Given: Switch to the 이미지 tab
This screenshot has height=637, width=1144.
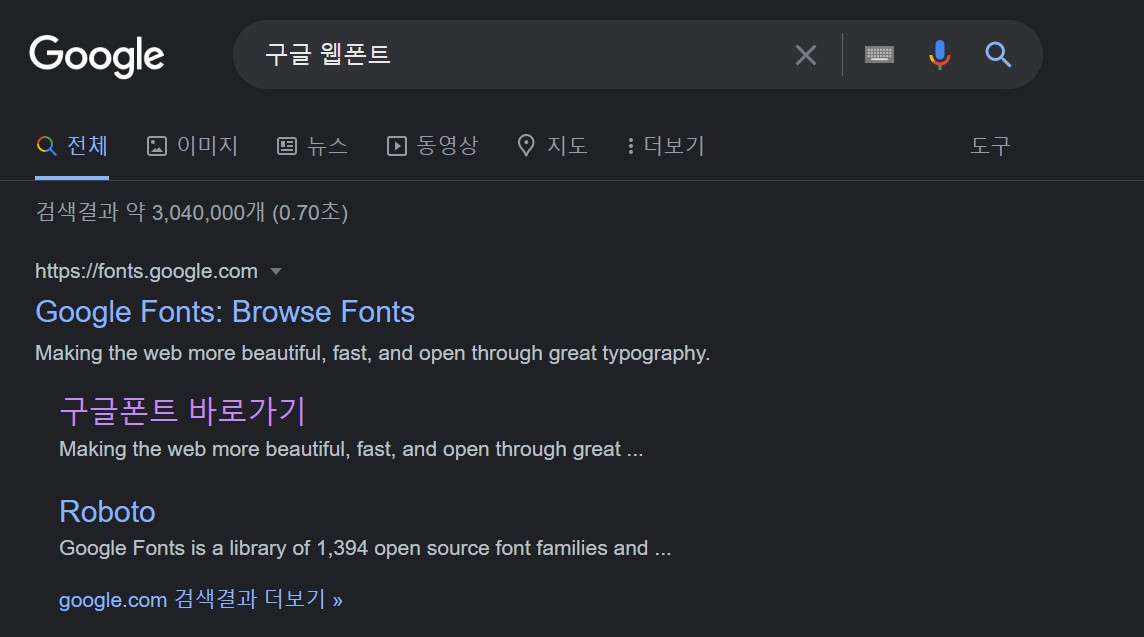Looking at the screenshot, I should (193, 146).
